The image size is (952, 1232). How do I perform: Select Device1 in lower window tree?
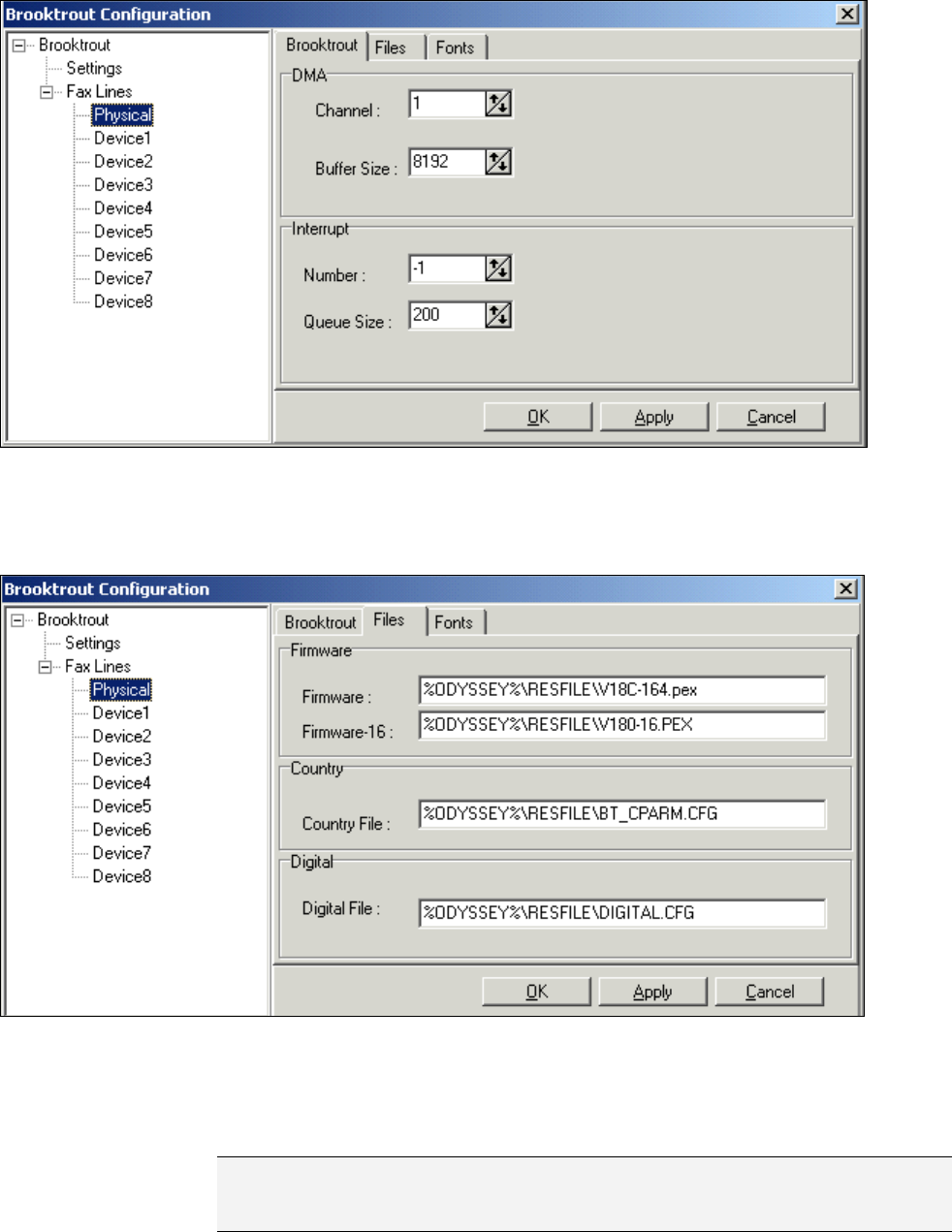(x=121, y=713)
